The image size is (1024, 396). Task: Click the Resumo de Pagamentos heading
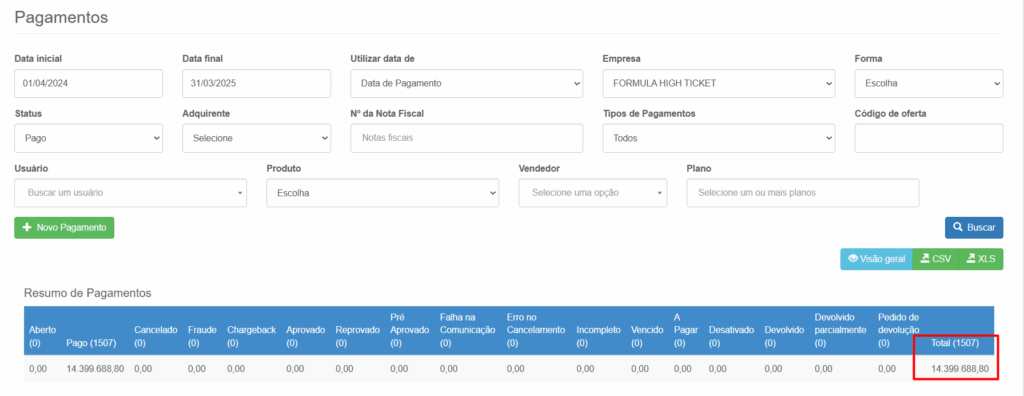coord(88,293)
